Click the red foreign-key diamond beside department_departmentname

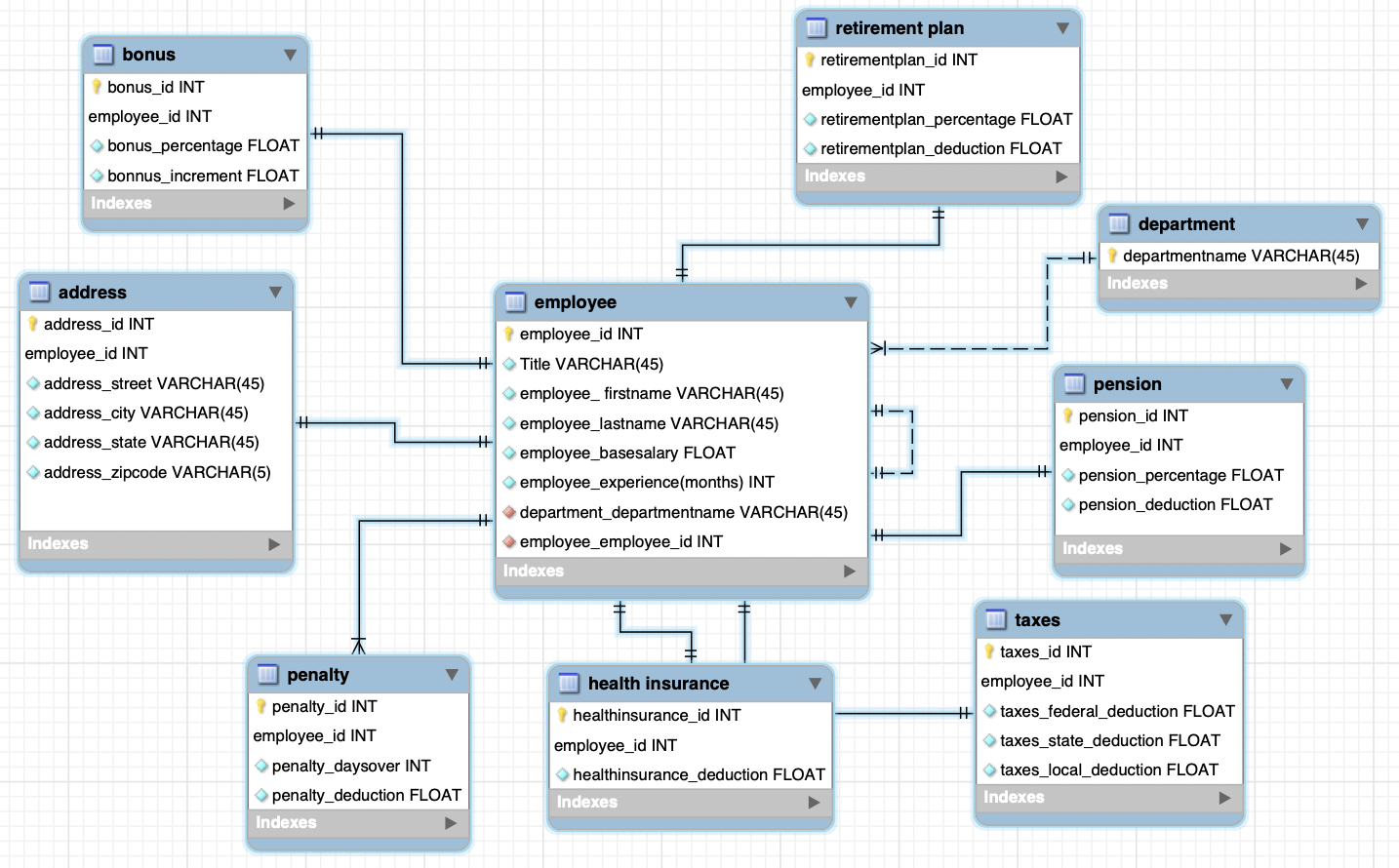[509, 511]
